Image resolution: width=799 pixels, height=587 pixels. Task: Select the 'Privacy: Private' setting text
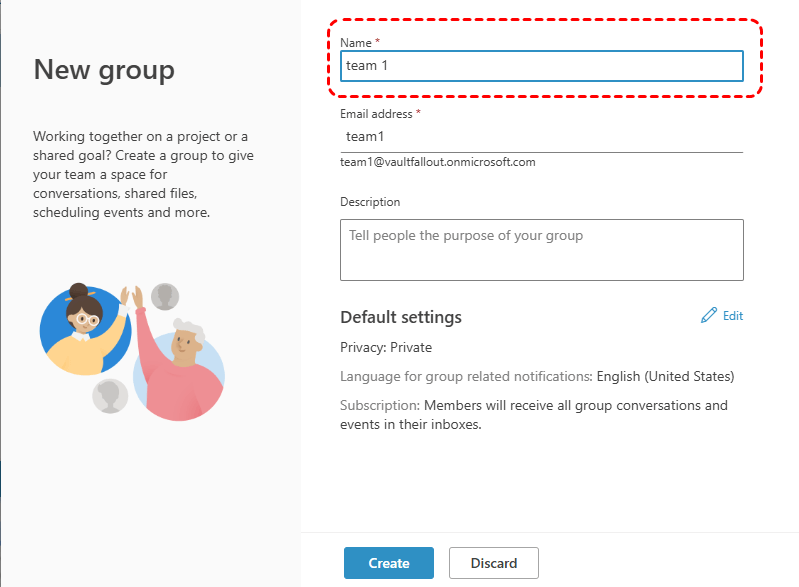(x=386, y=347)
